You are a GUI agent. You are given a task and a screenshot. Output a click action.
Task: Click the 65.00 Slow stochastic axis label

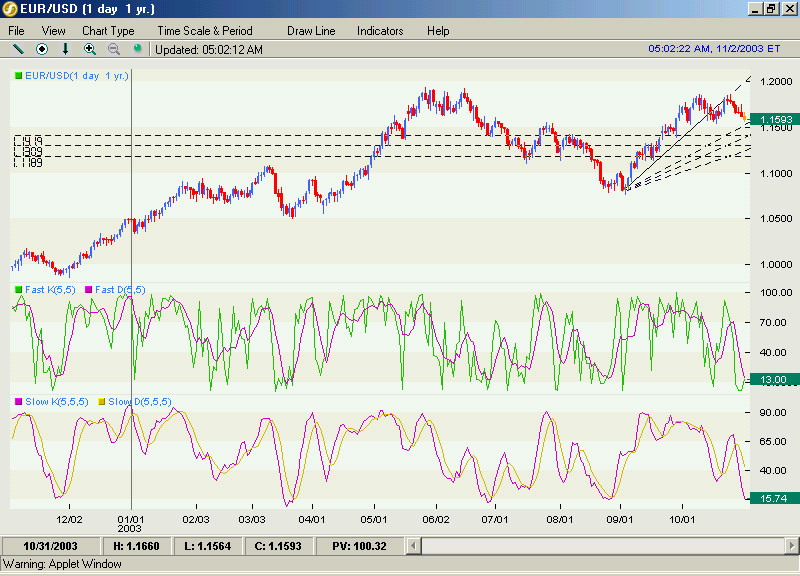point(773,441)
